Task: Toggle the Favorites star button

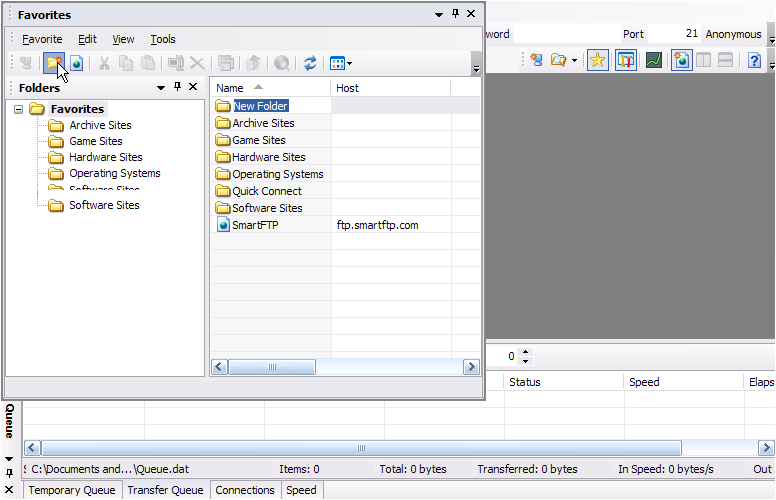Action: pyautogui.click(x=597, y=60)
